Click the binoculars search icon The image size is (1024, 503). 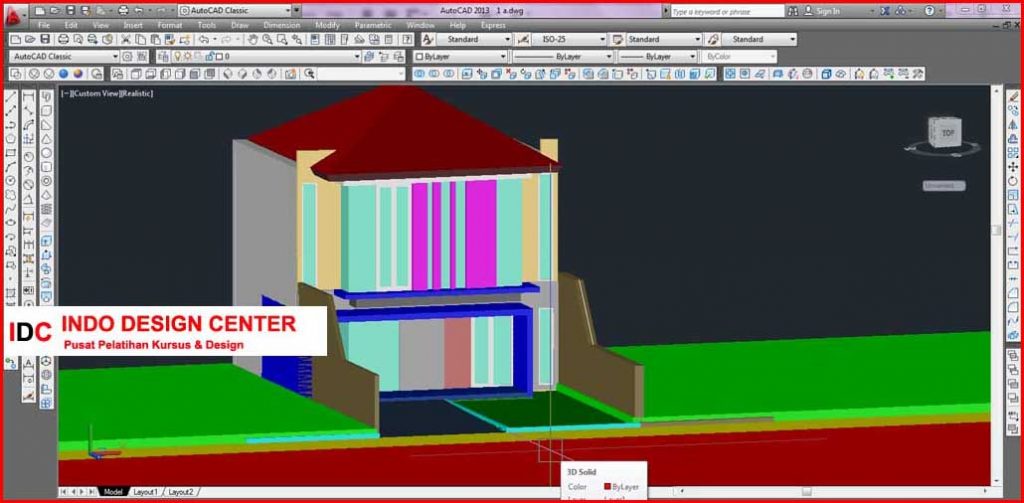[x=792, y=11]
